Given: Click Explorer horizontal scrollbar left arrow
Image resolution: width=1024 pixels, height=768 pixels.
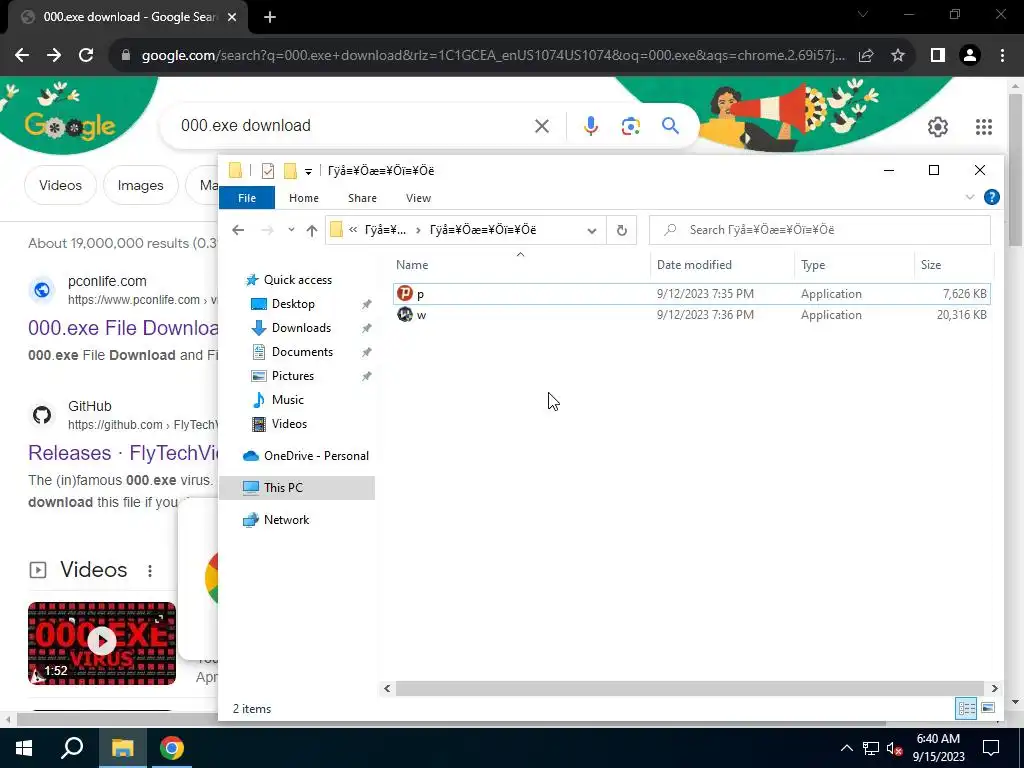Looking at the screenshot, I should [x=387, y=688].
